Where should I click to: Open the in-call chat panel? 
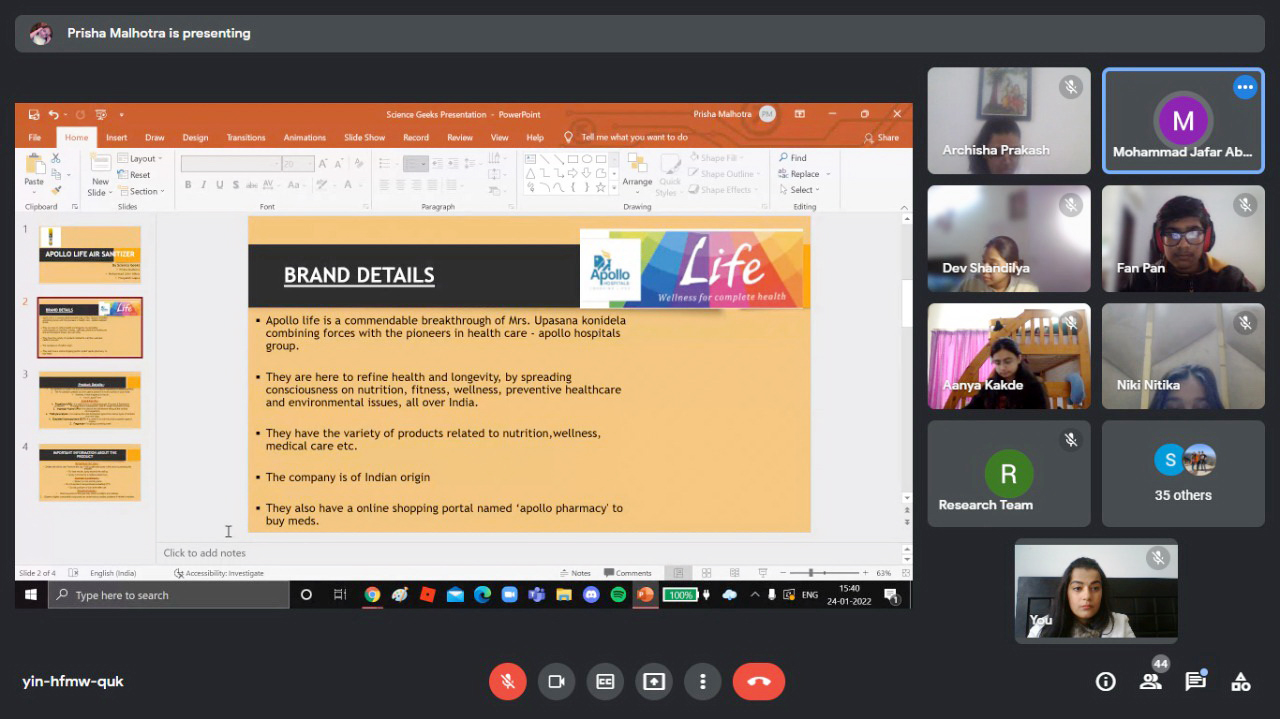tap(1195, 681)
